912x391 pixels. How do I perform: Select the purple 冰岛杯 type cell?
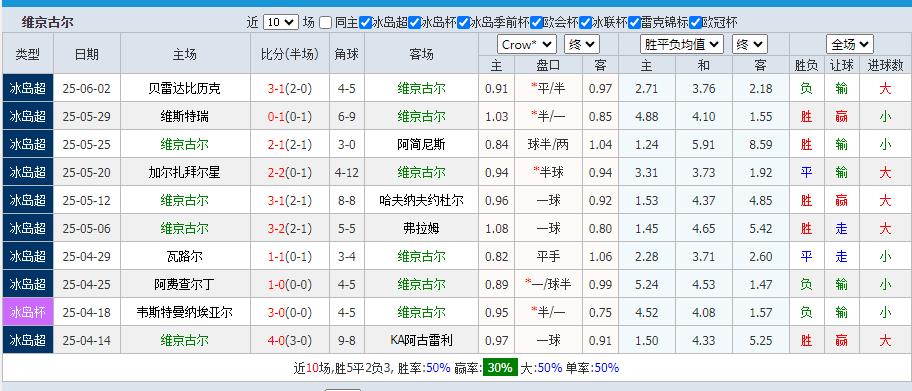28,312
